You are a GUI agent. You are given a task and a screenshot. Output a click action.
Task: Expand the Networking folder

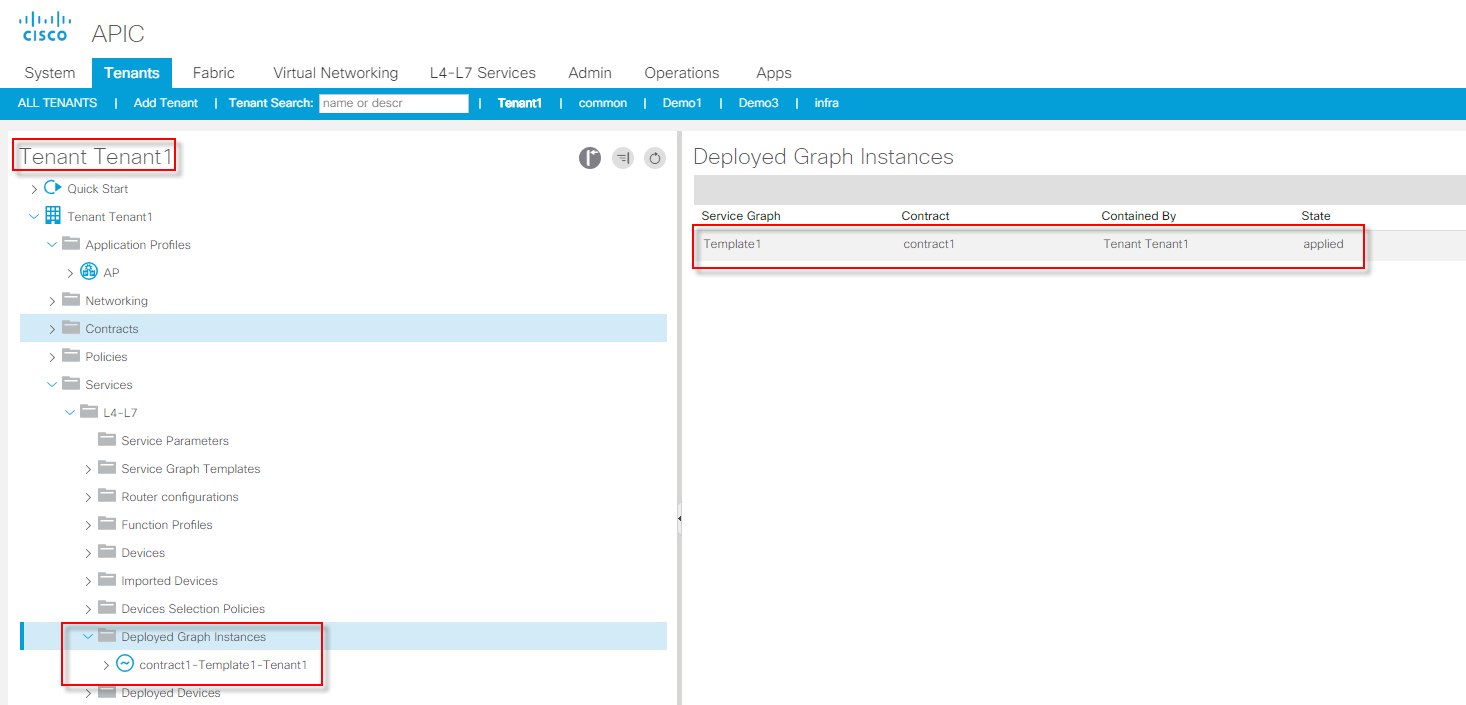53,301
